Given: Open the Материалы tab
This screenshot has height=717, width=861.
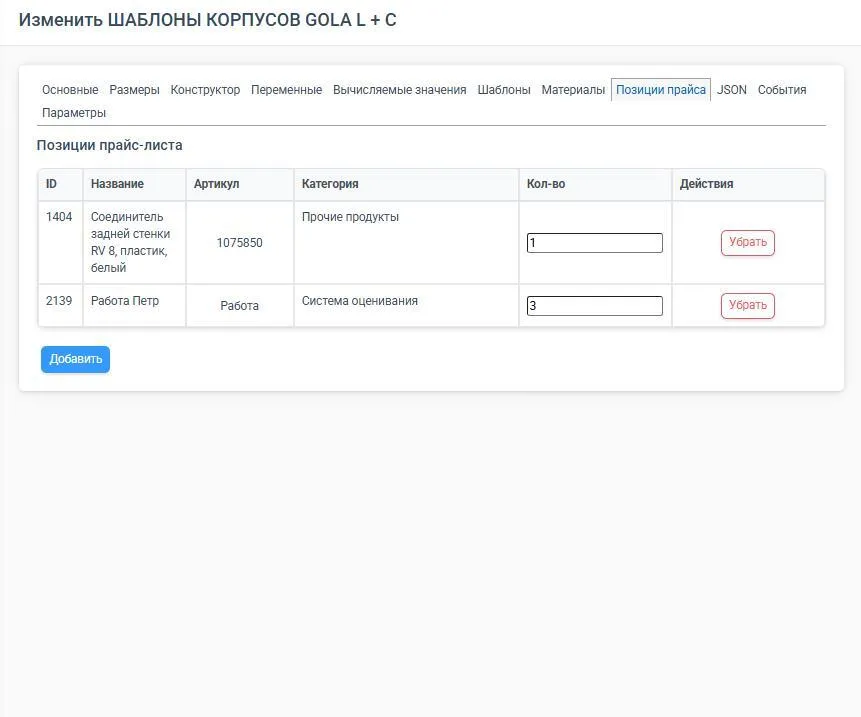Looking at the screenshot, I should coord(573,89).
